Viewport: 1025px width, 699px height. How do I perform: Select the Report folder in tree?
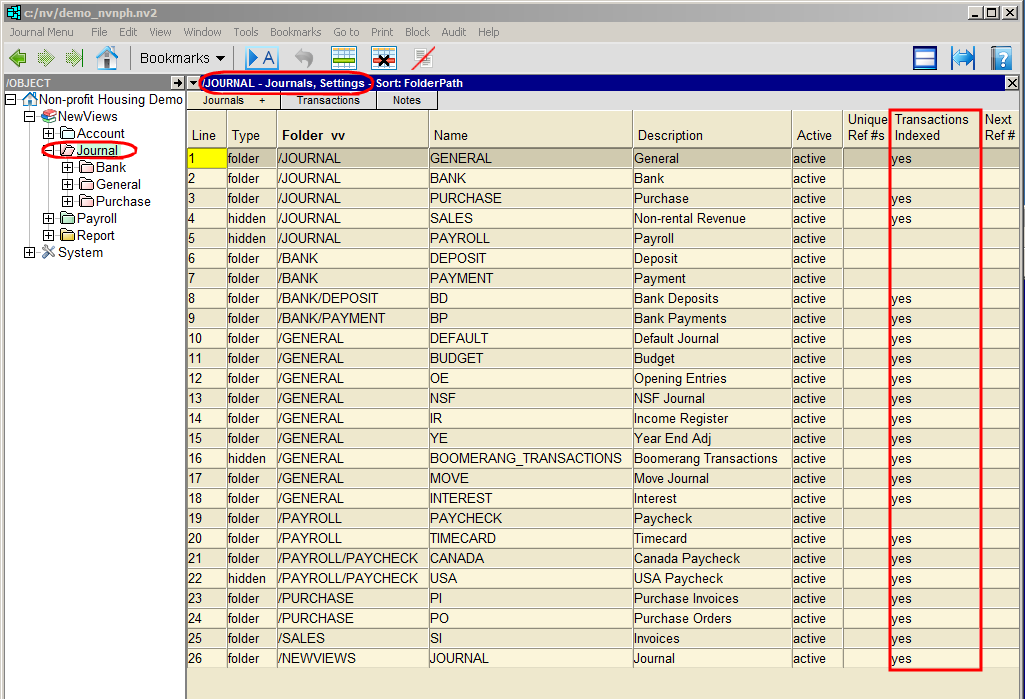[x=95, y=236]
